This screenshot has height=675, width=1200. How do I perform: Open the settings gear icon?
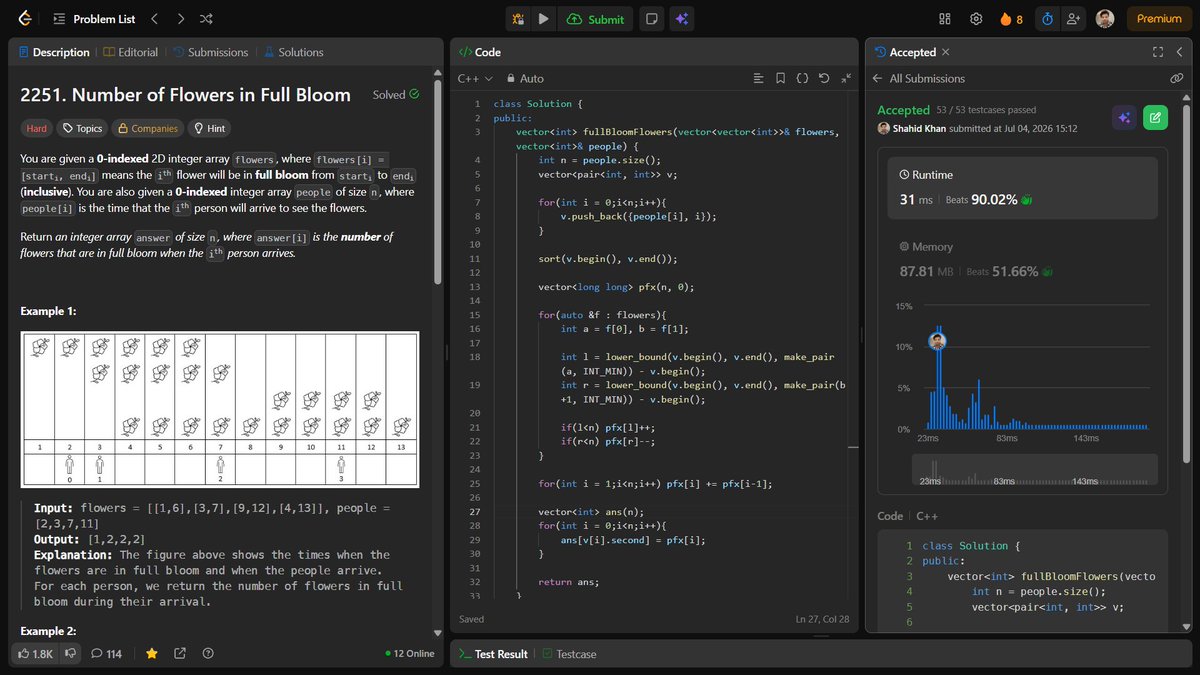click(976, 18)
